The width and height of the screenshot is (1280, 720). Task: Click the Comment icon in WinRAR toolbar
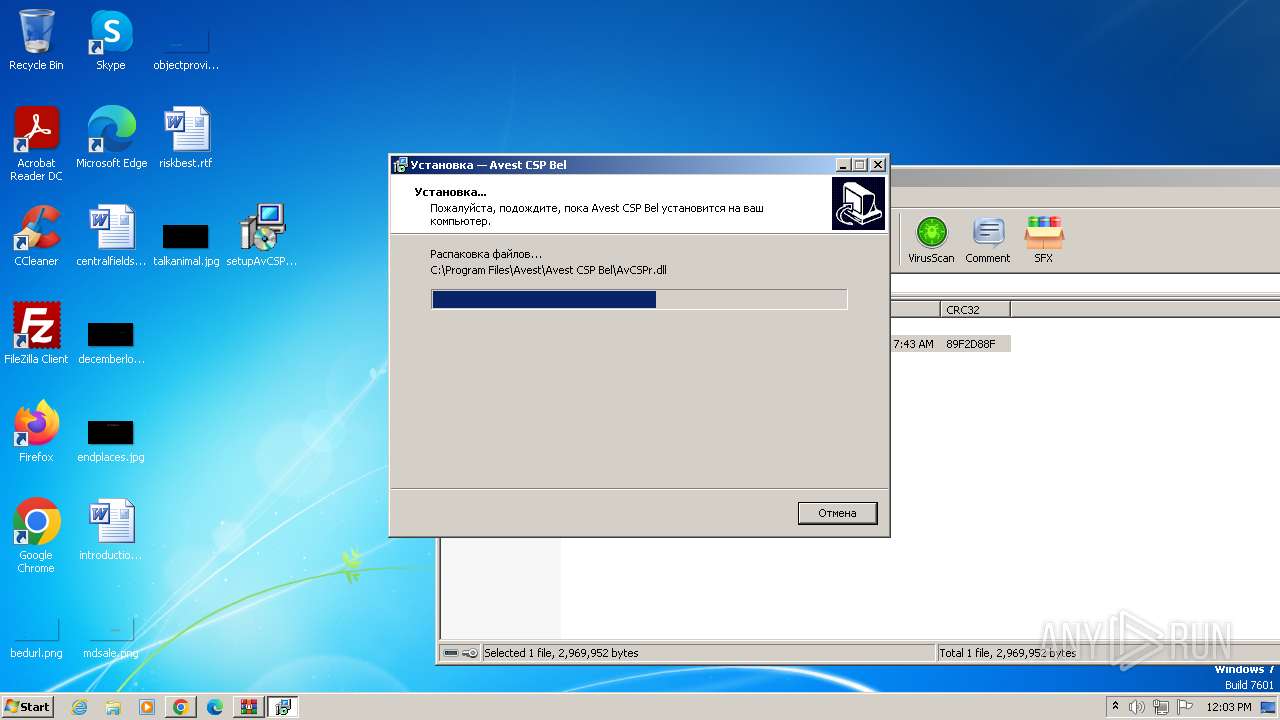coord(987,240)
